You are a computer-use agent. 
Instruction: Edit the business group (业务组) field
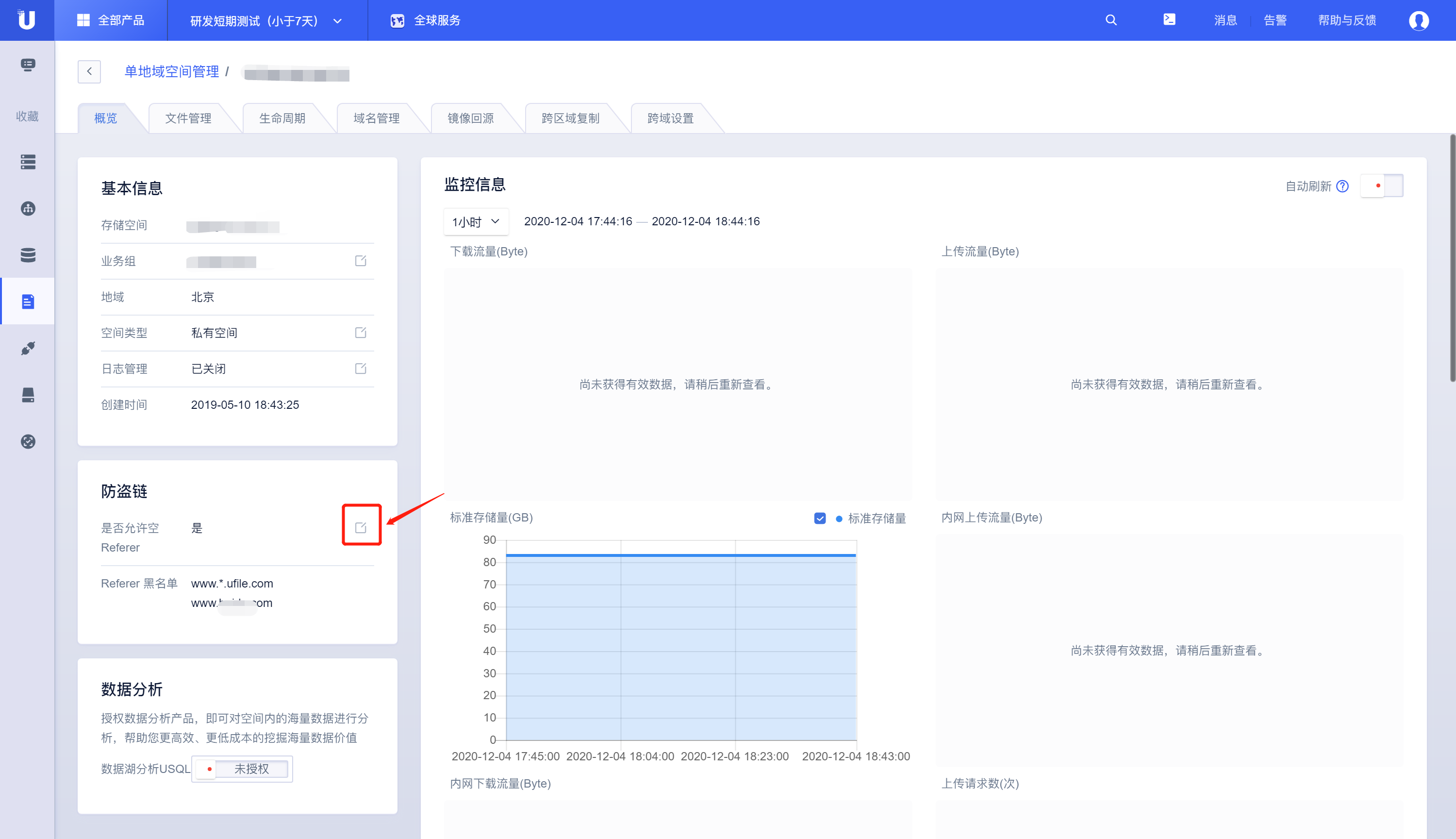coord(361,261)
